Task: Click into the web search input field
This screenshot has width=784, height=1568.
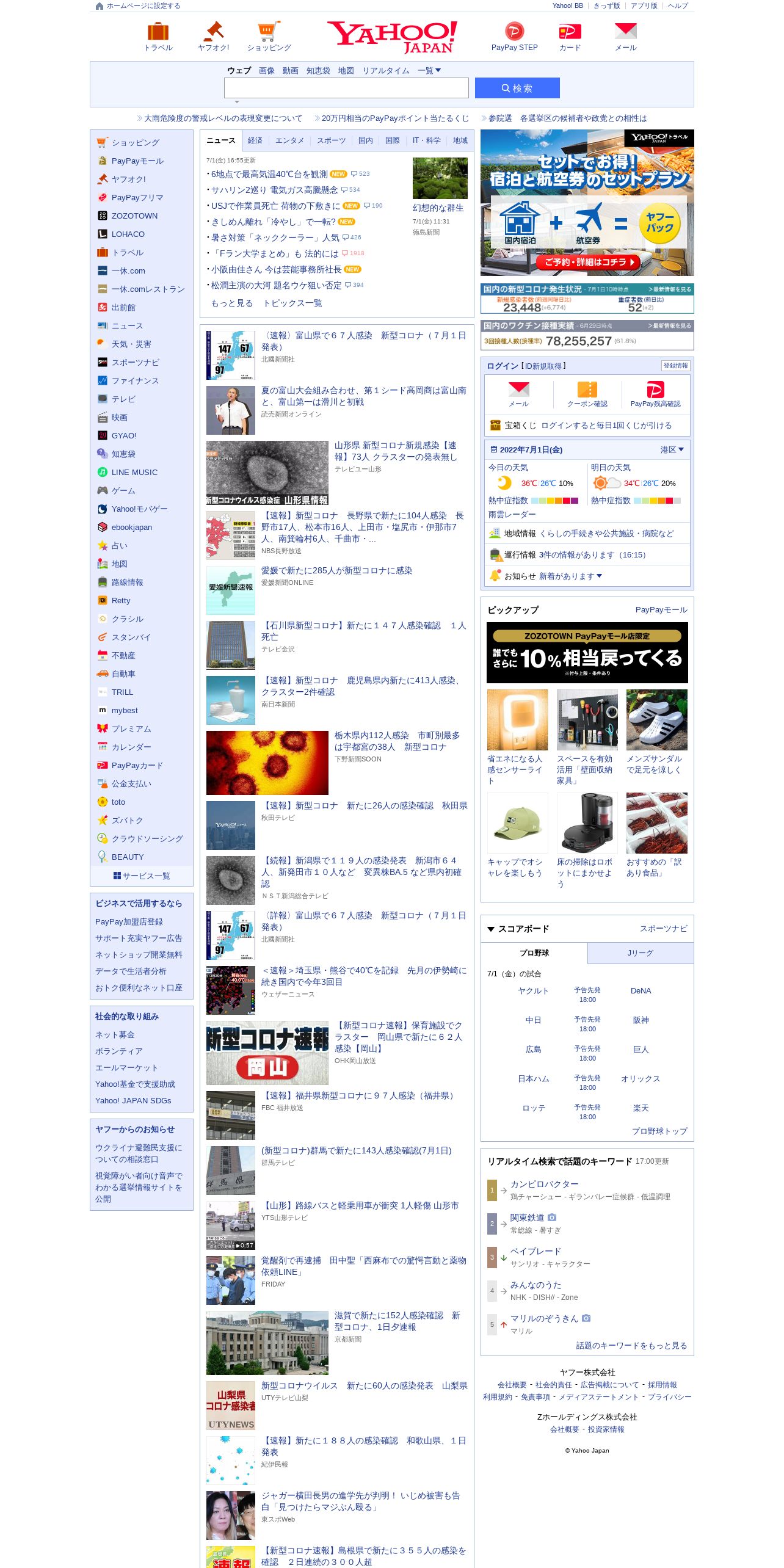Action: click(x=346, y=88)
